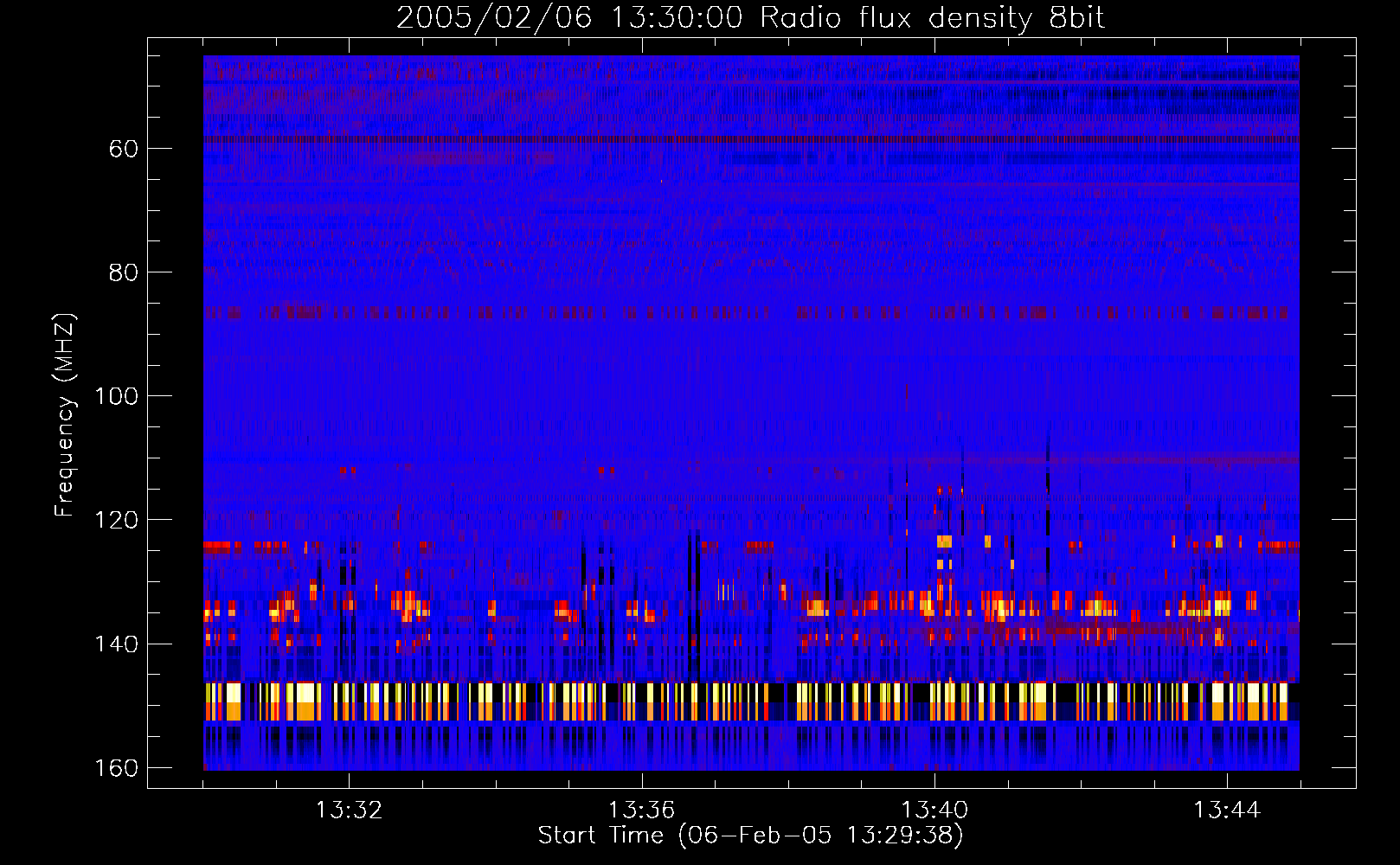The width and height of the screenshot is (1400, 865).
Task: Click the '140' frequency tick label
Action: click(116, 644)
